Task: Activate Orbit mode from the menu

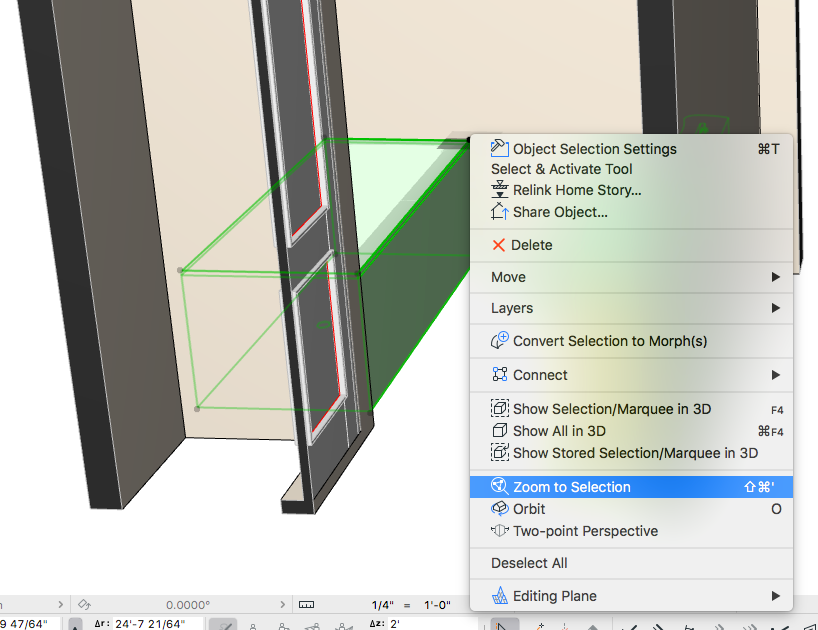Action: 631,508
